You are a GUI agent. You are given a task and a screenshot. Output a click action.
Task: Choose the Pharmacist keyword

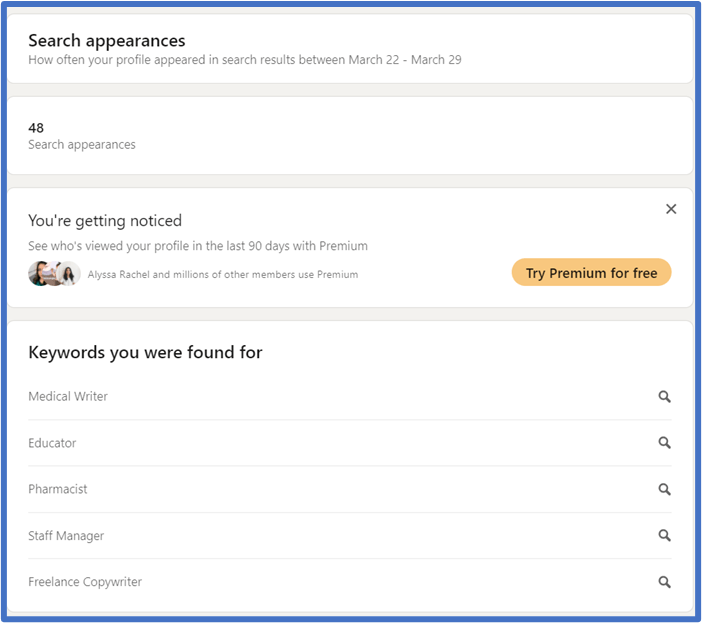(x=58, y=490)
